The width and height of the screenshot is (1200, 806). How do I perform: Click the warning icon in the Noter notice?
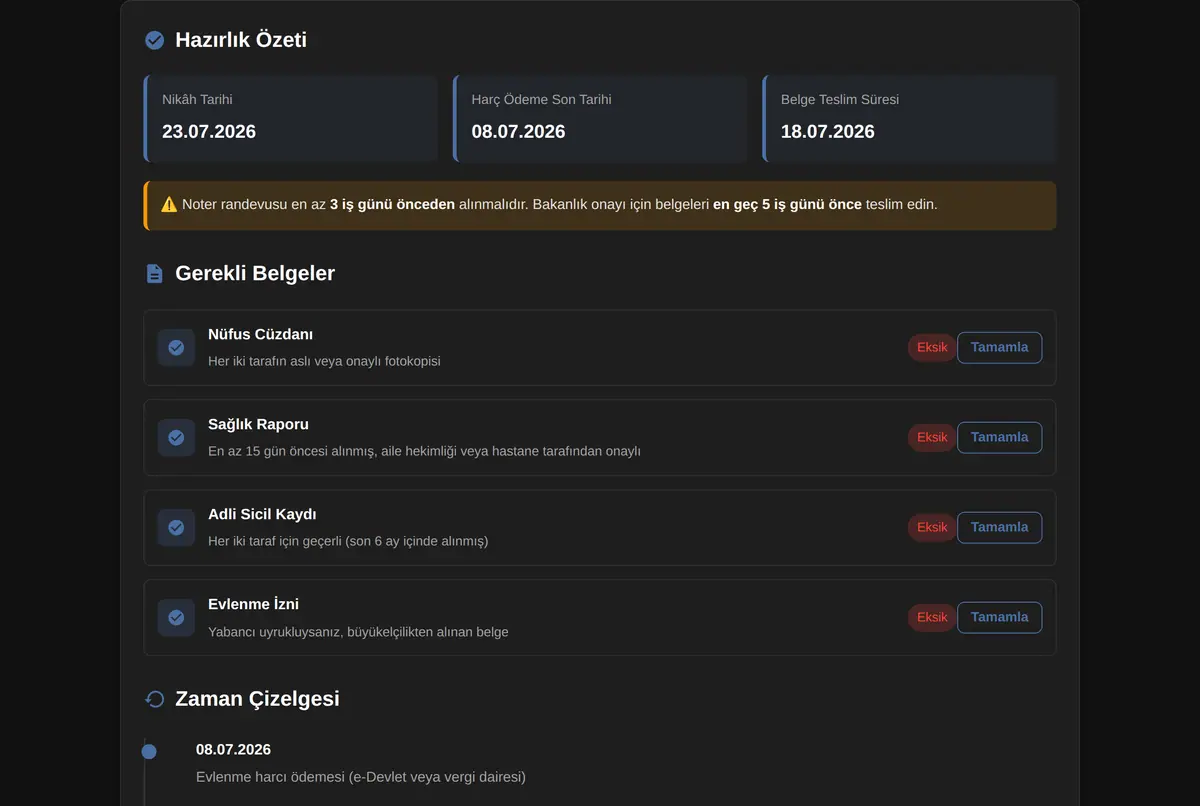(x=169, y=205)
